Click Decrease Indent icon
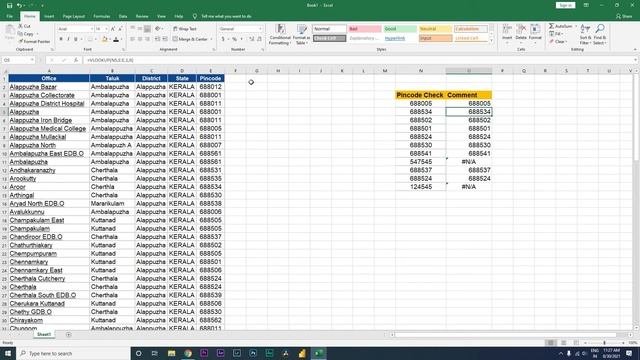Screen dimensions: 640x360 [x=158, y=39]
